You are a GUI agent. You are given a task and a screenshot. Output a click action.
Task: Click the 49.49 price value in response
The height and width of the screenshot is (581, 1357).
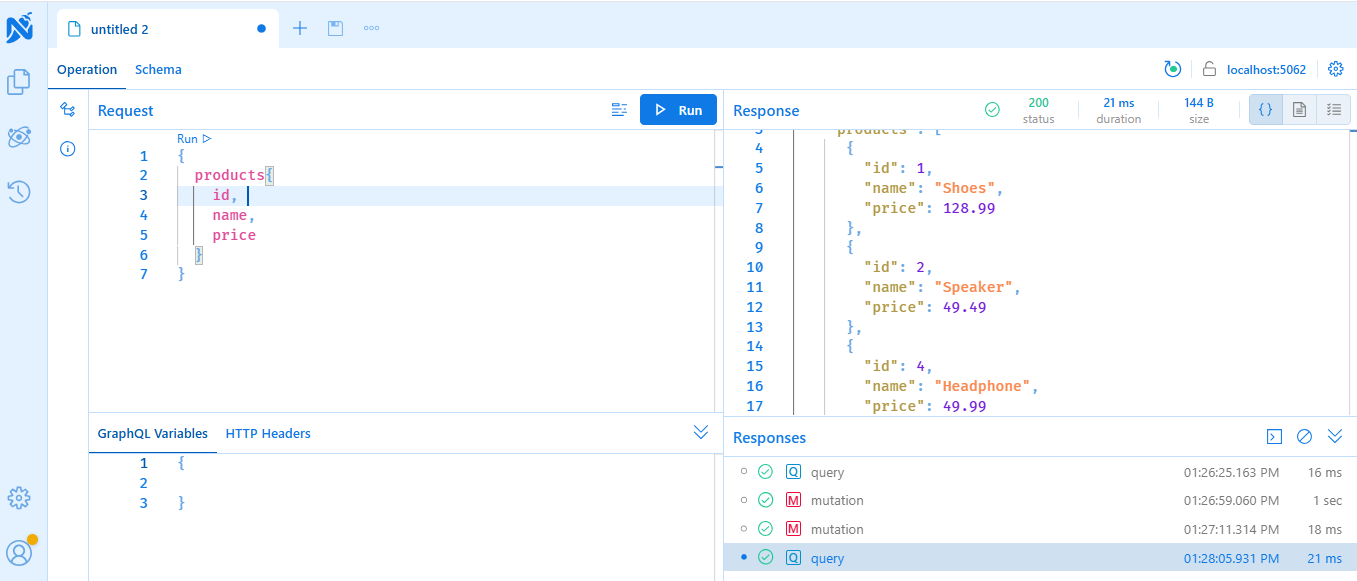click(x=965, y=307)
